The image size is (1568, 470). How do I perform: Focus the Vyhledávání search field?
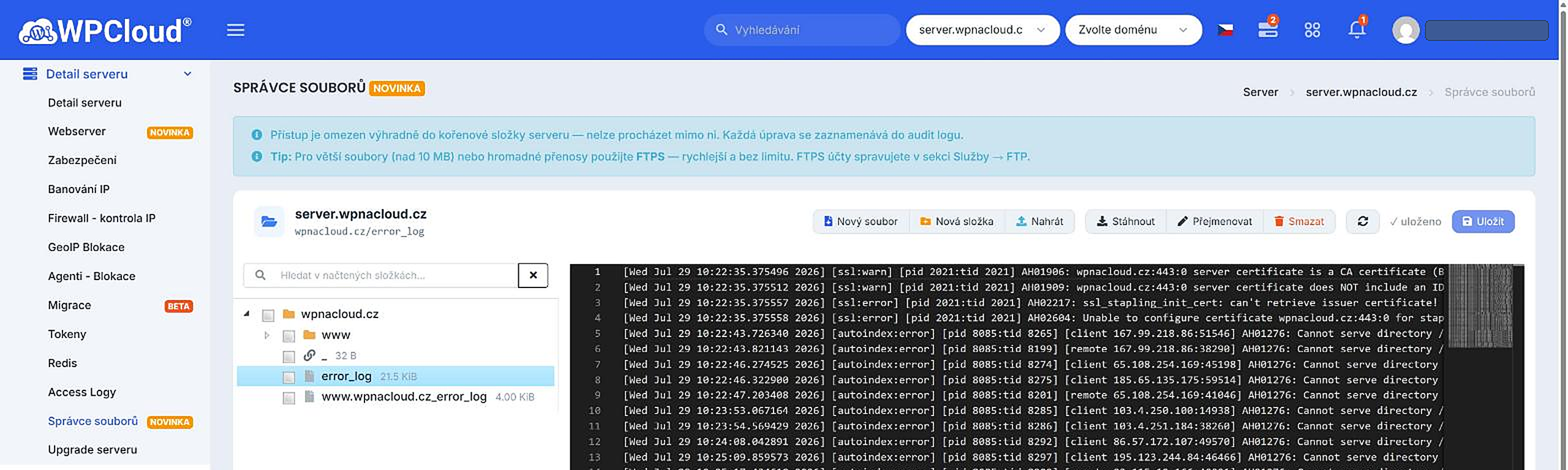pos(802,29)
